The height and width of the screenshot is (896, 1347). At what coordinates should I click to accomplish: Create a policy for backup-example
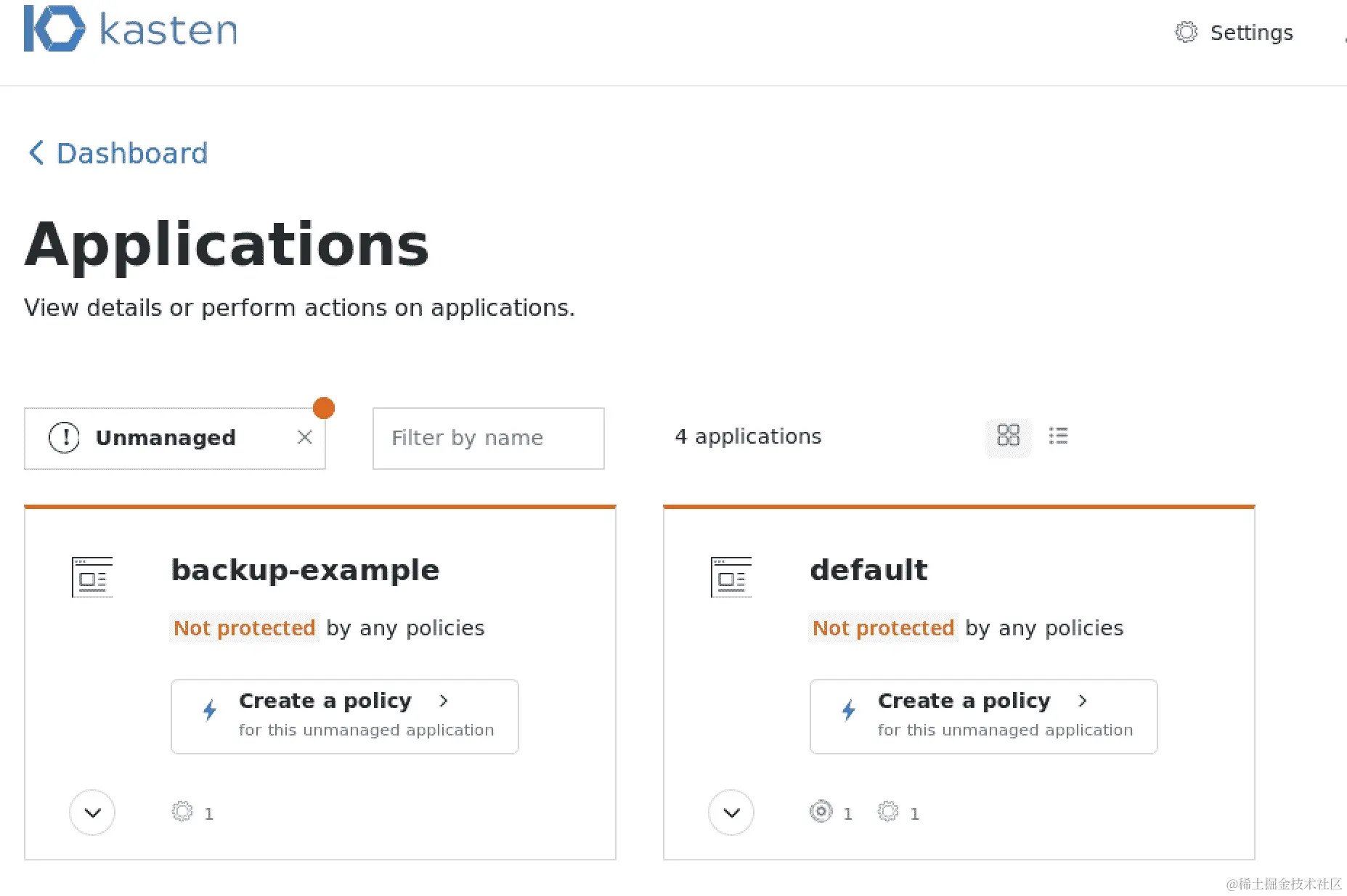click(344, 716)
